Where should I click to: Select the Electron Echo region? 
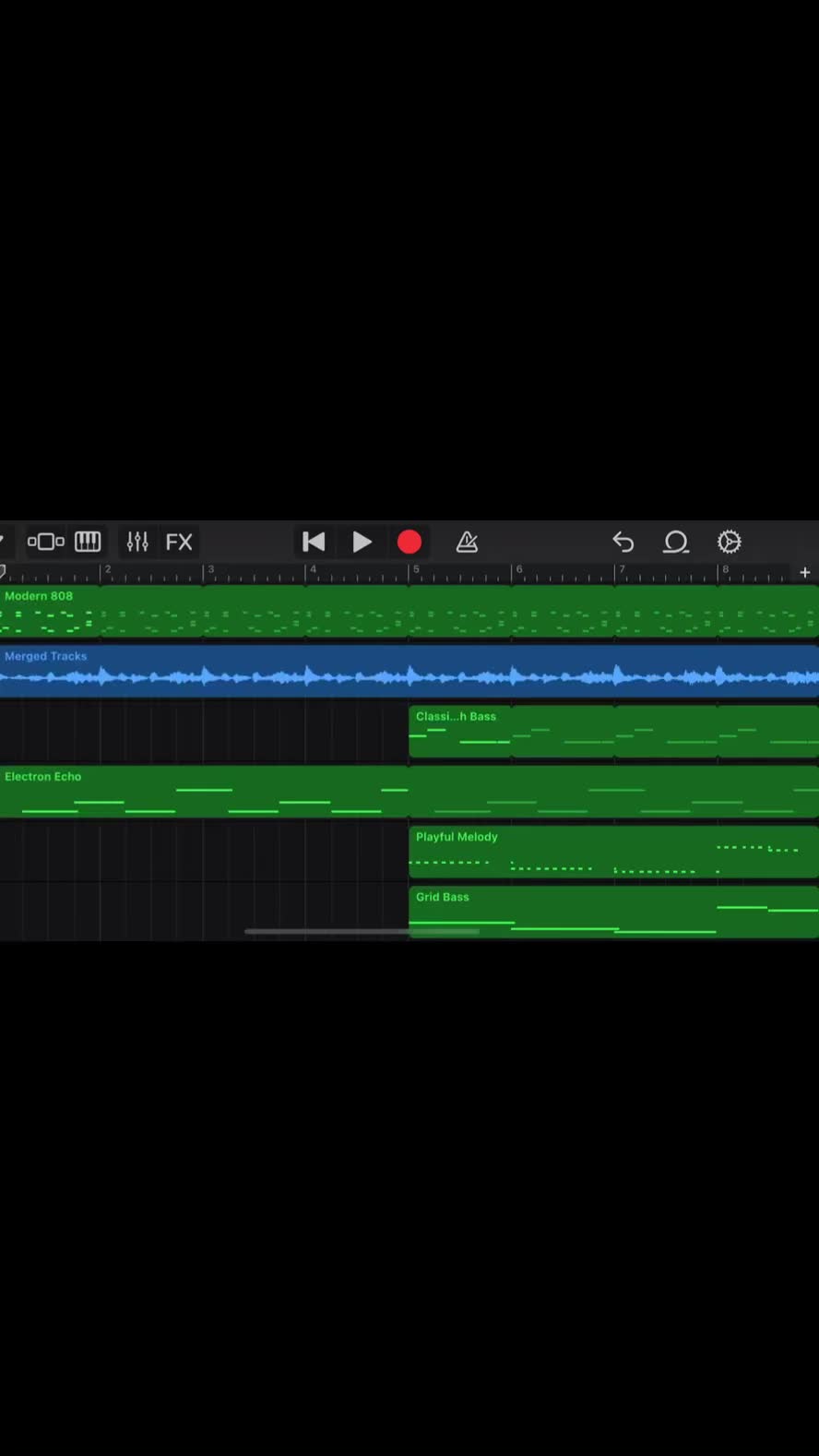(409, 792)
